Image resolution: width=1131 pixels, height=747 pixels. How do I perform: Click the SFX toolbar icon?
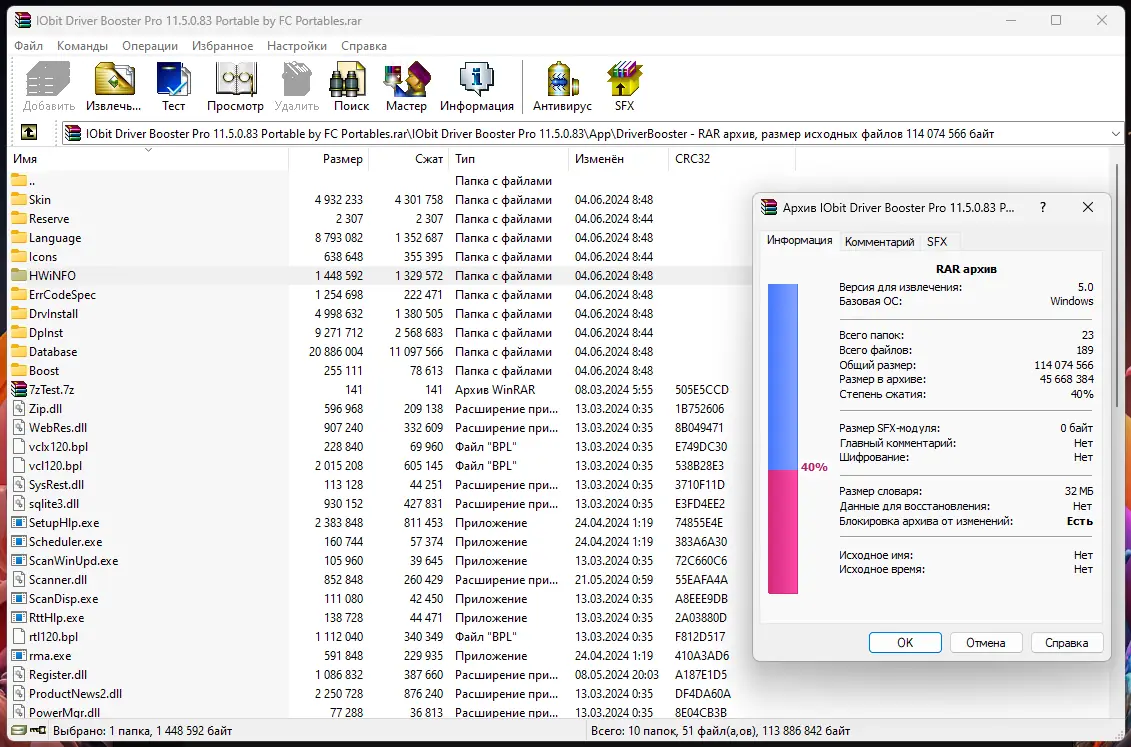click(624, 87)
